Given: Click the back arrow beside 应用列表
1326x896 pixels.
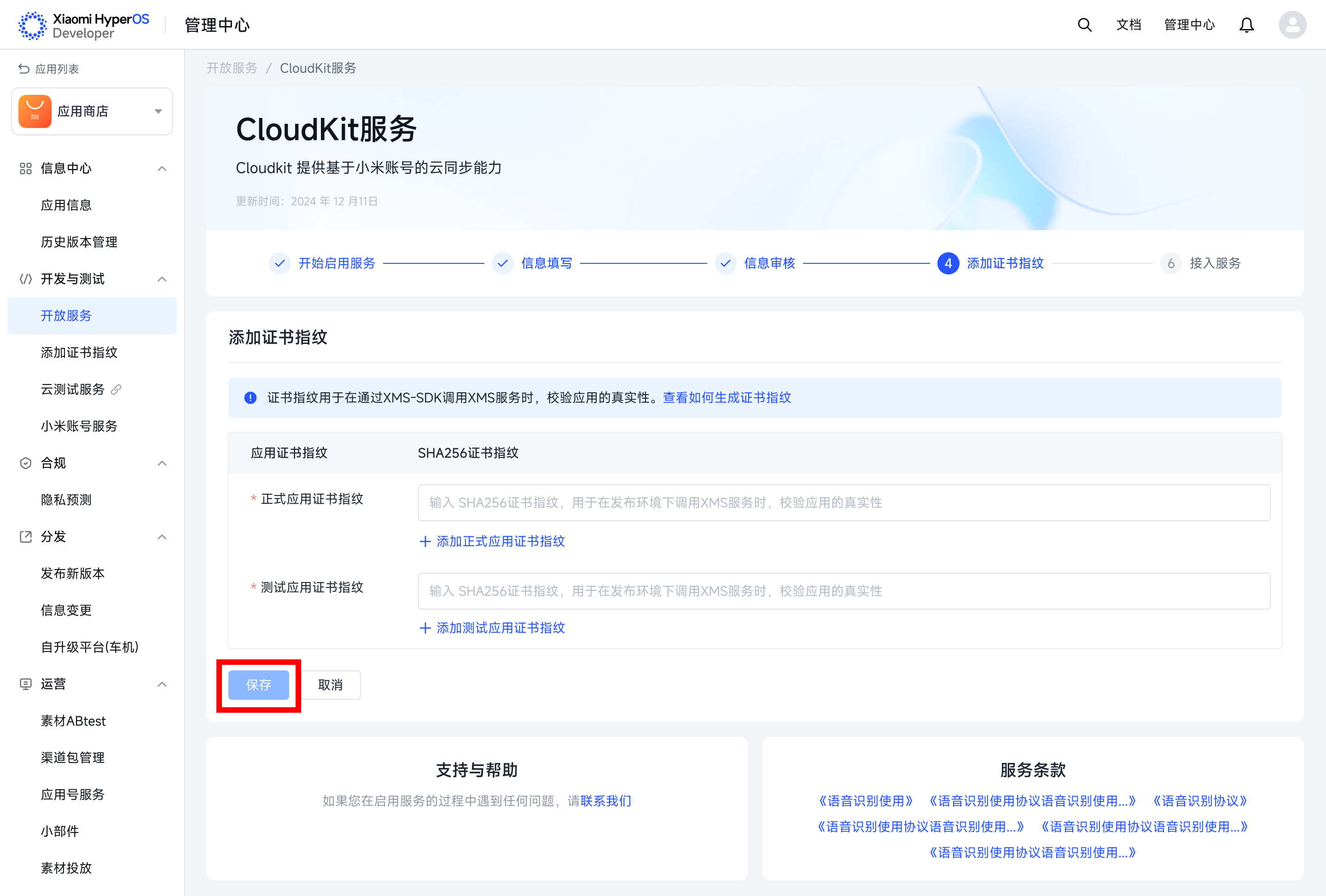Looking at the screenshot, I should coord(24,69).
